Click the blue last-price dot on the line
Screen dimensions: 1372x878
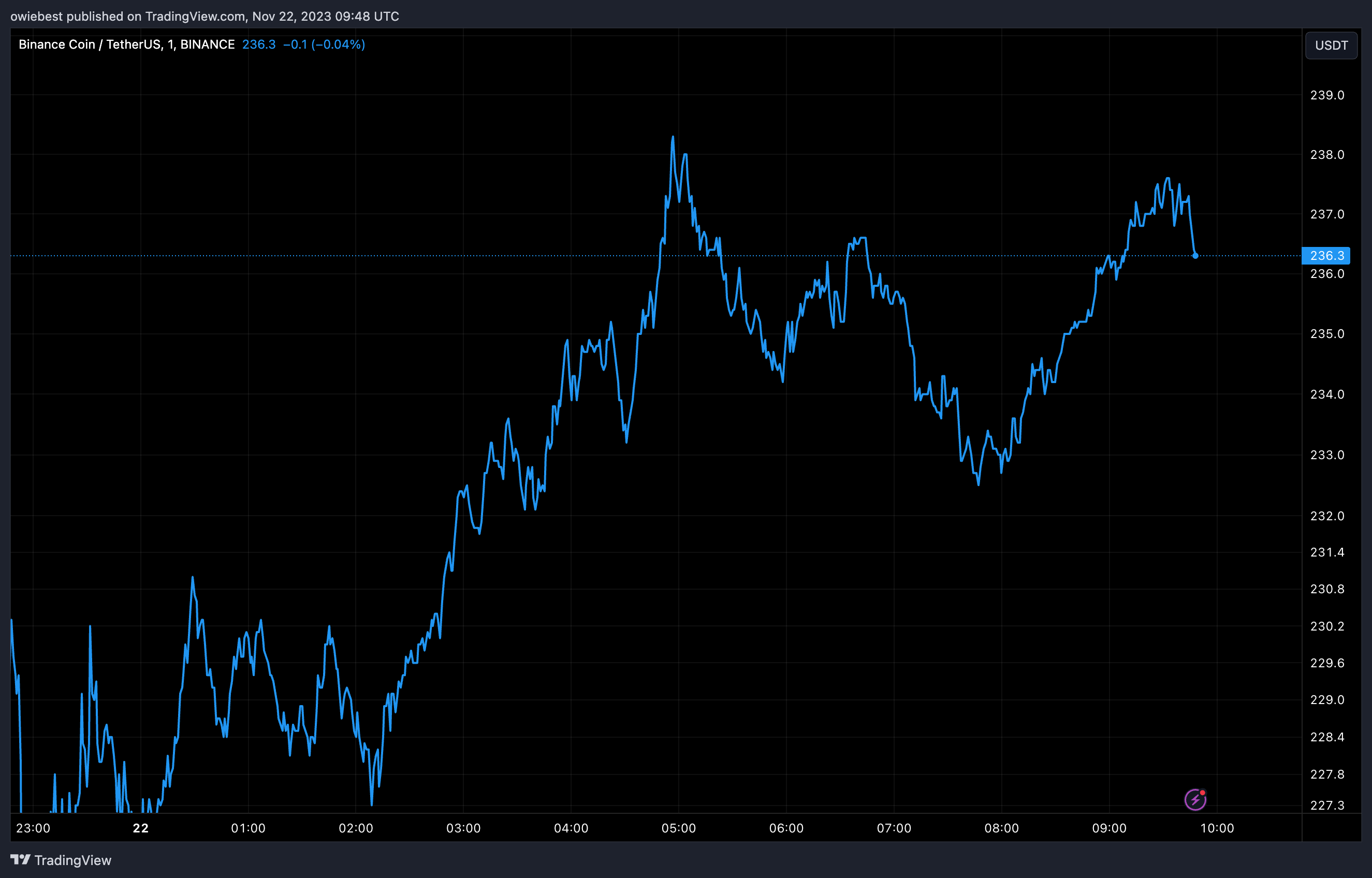tap(1195, 256)
